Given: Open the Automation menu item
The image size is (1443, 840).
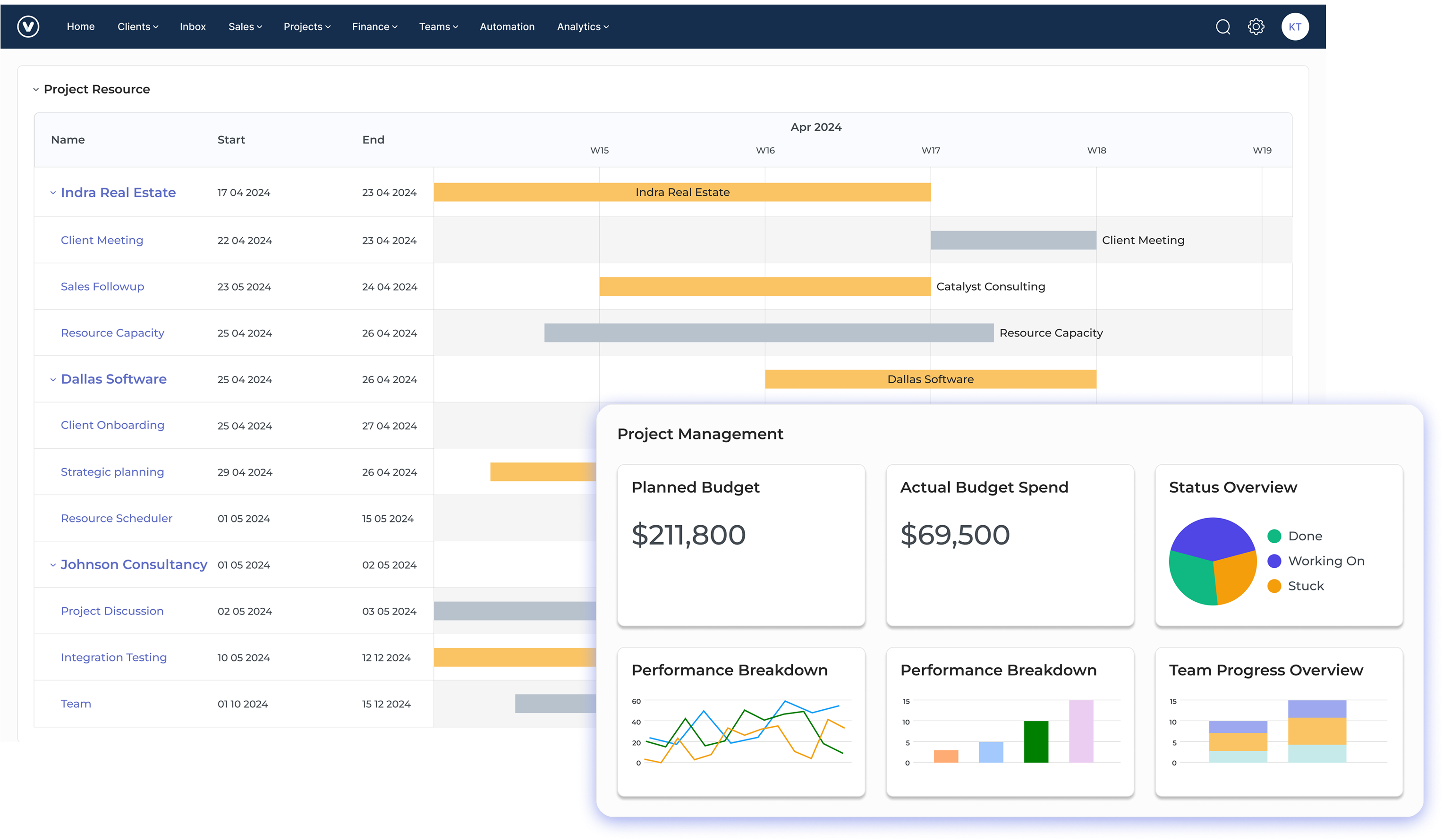Looking at the screenshot, I should pos(507,26).
